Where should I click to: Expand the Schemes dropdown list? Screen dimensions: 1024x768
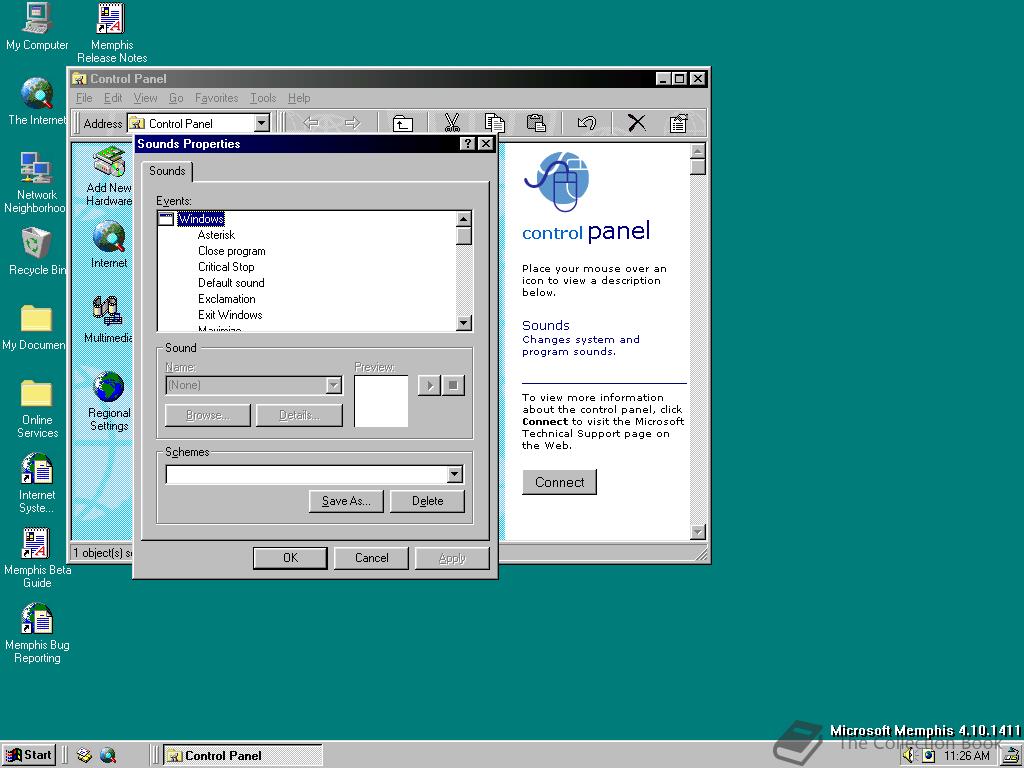[x=455, y=475]
